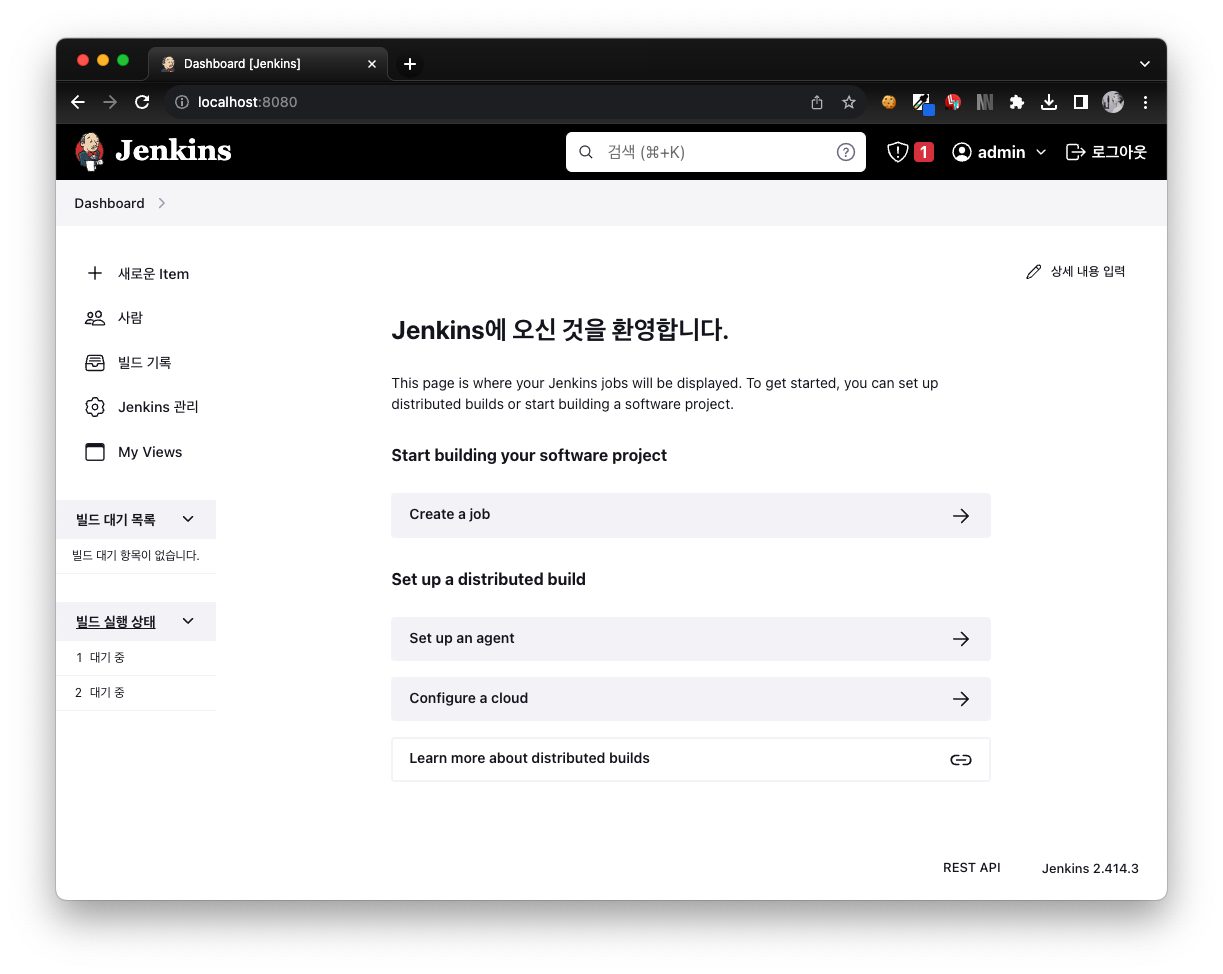Click arrow on Create a job
This screenshot has width=1223, height=974.
pos(961,516)
